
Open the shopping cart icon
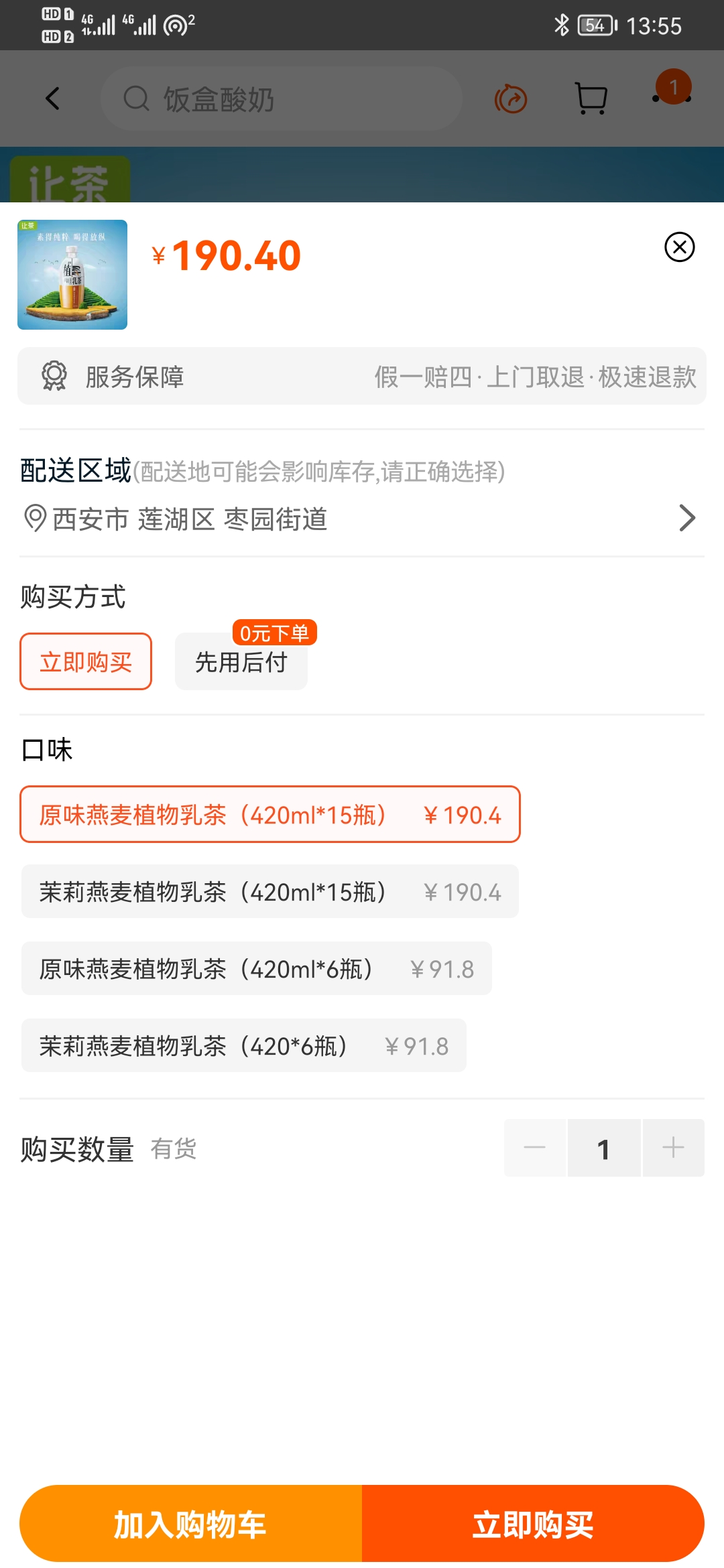coord(591,99)
